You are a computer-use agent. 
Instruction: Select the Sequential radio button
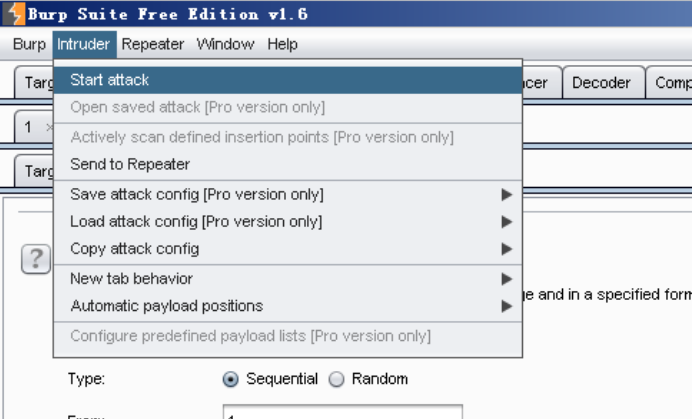[230, 379]
